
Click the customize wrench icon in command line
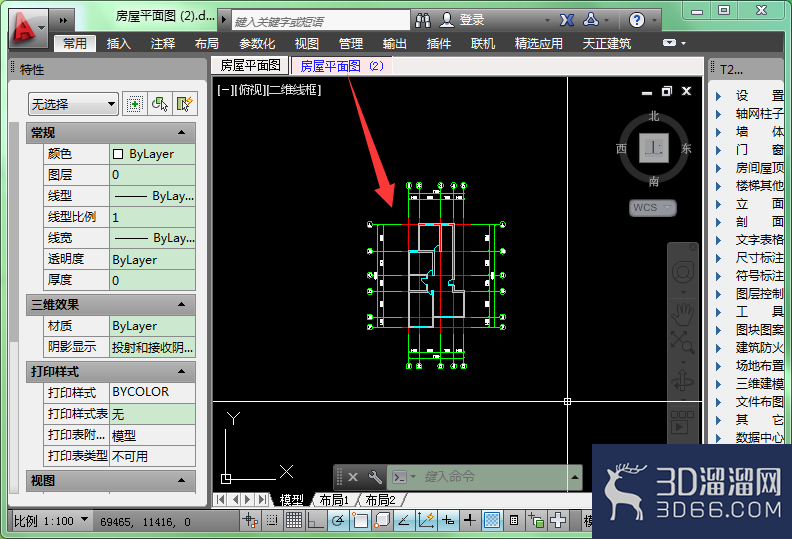coord(375,477)
